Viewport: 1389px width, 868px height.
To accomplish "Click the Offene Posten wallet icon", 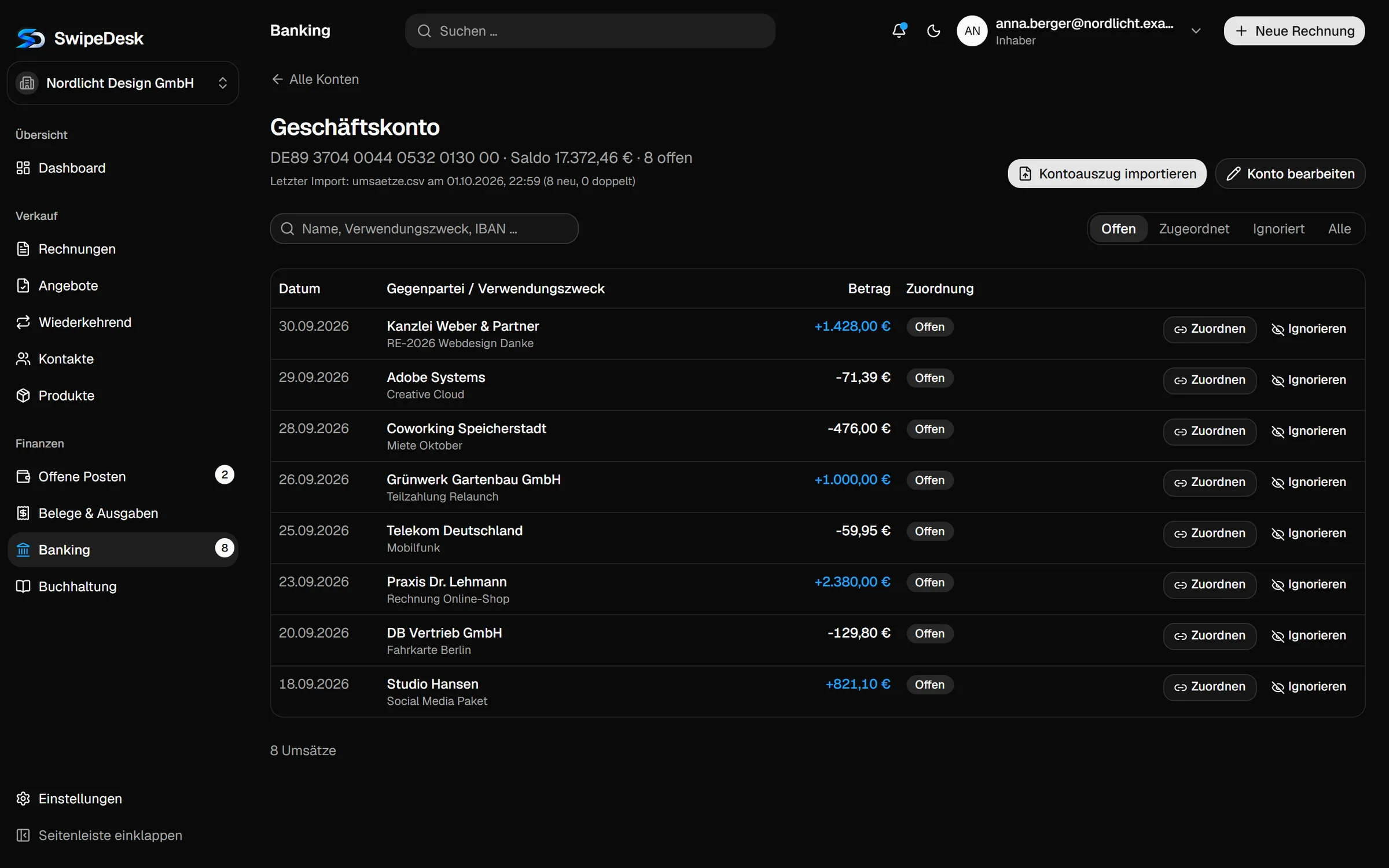I will click(x=23, y=476).
